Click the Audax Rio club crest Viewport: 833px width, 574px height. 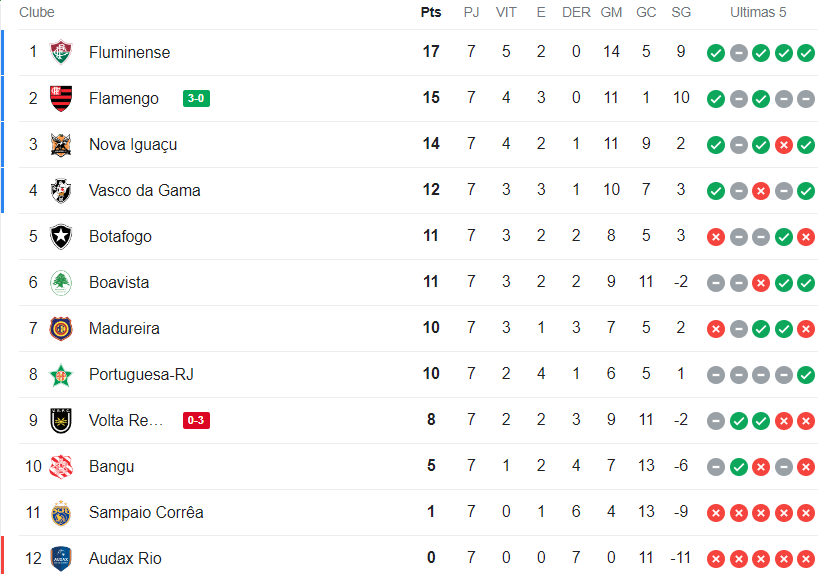(x=61, y=558)
